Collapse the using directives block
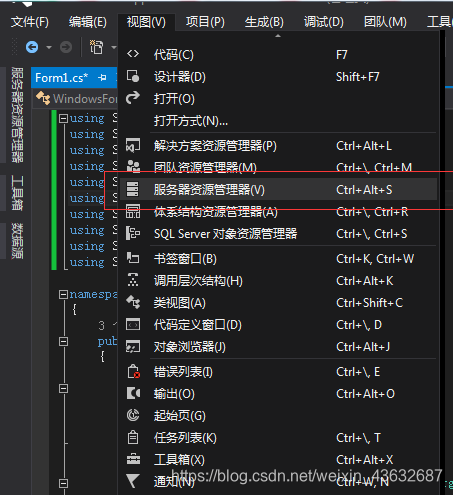The image size is (453, 495). pyautogui.click(x=63, y=118)
